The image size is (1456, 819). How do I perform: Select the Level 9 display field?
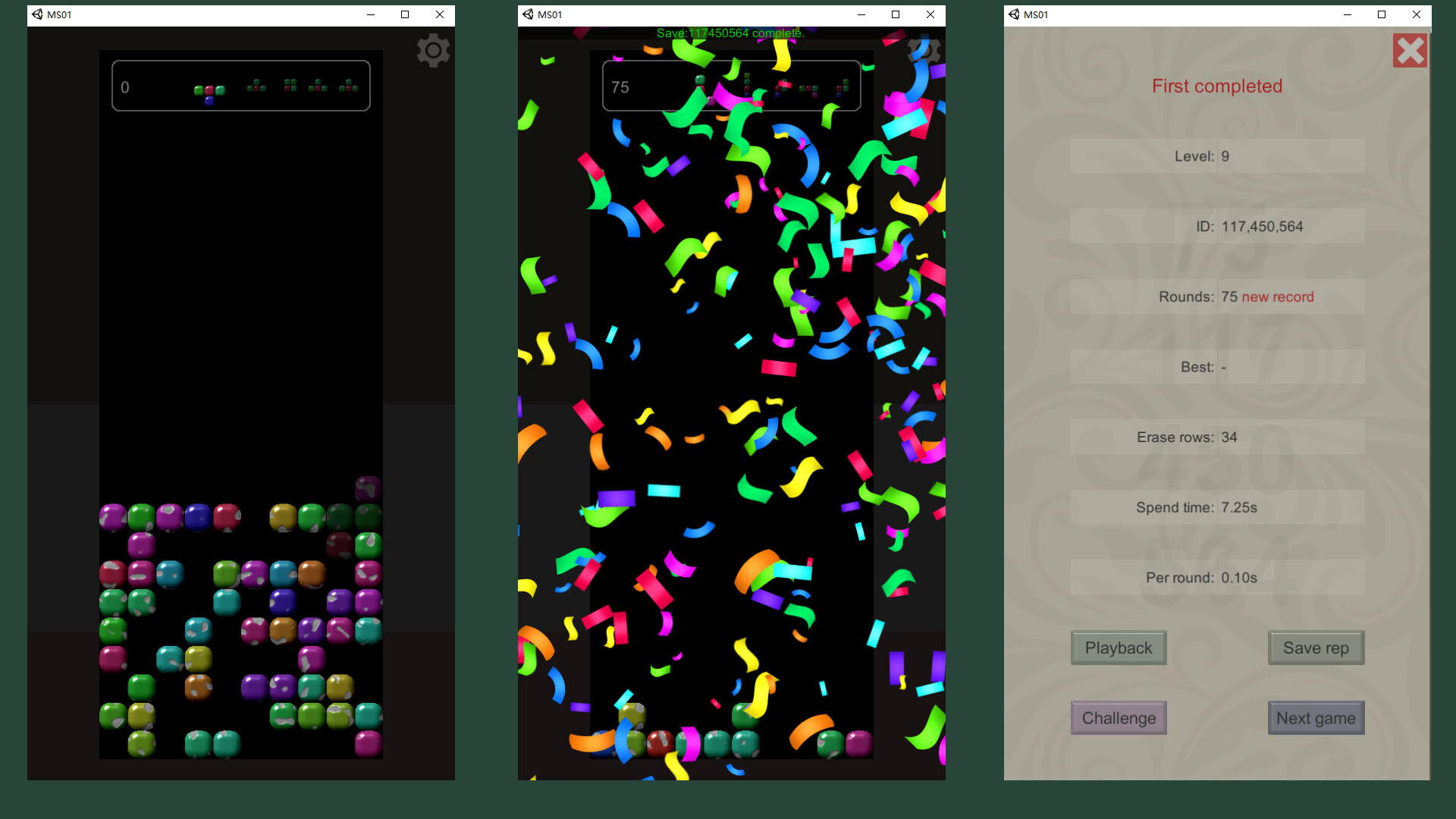tap(1217, 156)
